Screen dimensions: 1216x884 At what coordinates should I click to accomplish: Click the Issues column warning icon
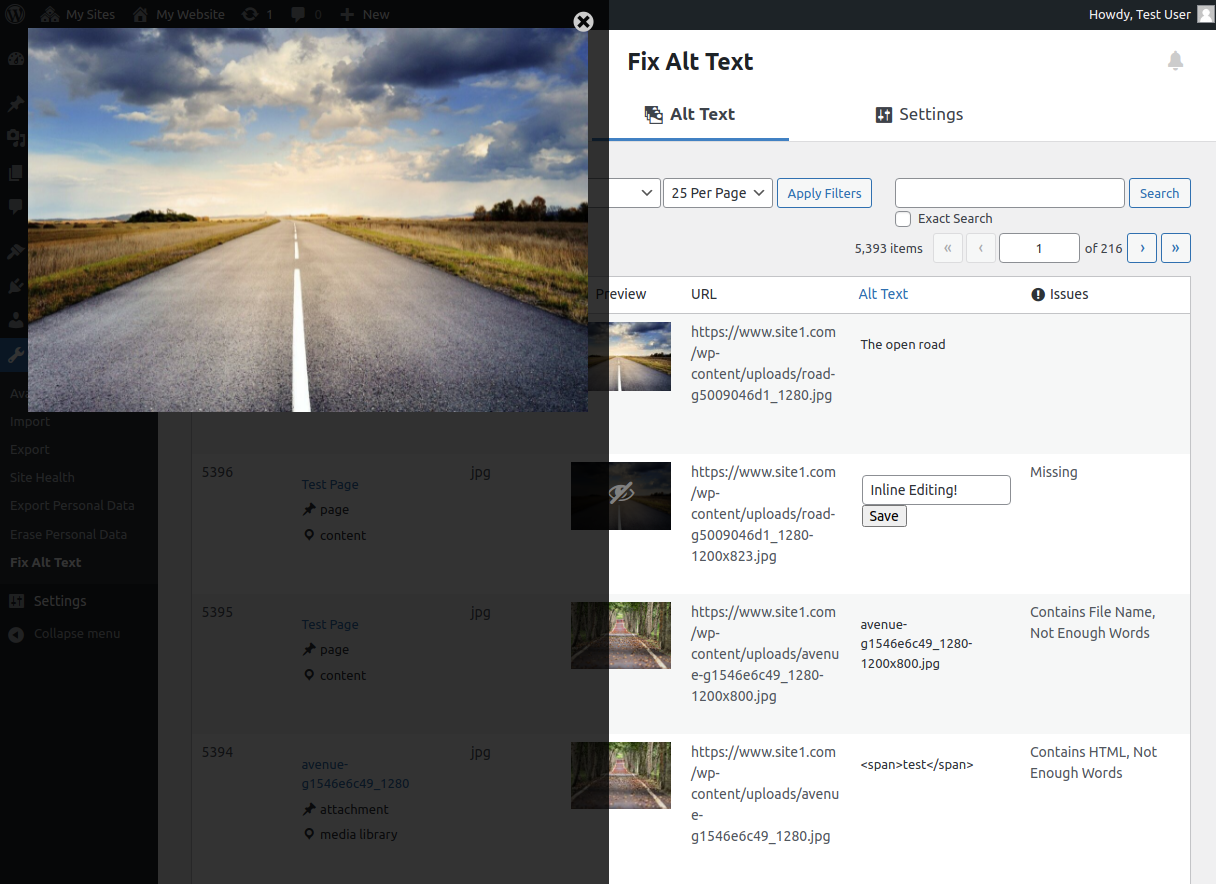pos(1038,294)
